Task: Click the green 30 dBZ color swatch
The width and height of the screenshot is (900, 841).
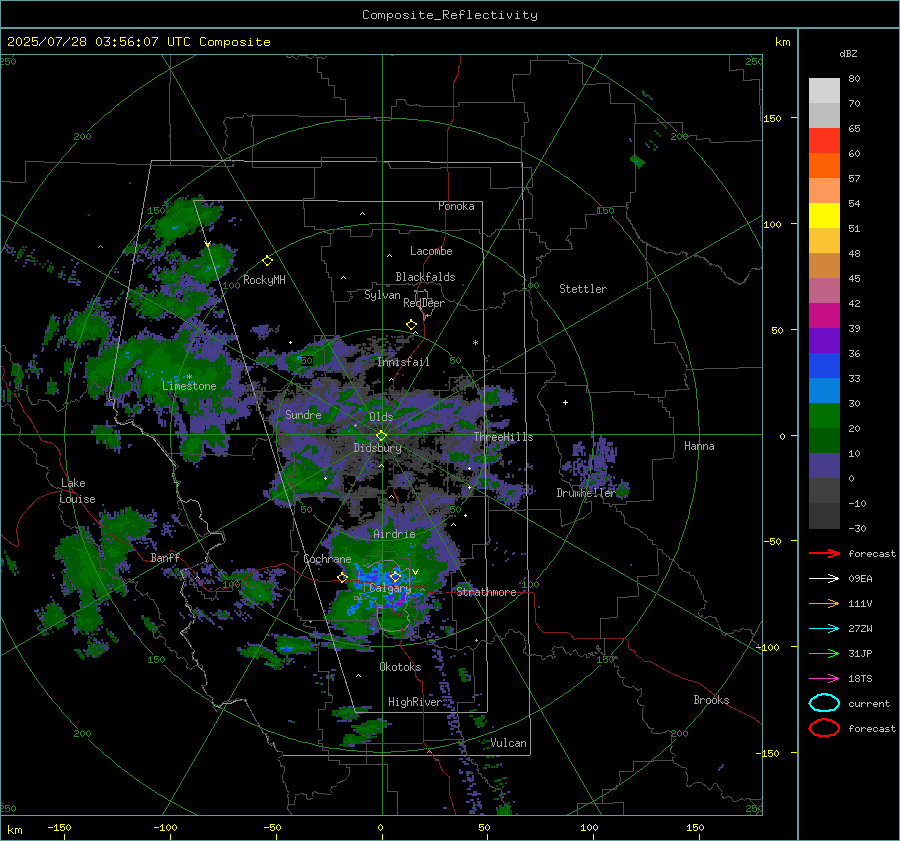Action: pos(824,416)
